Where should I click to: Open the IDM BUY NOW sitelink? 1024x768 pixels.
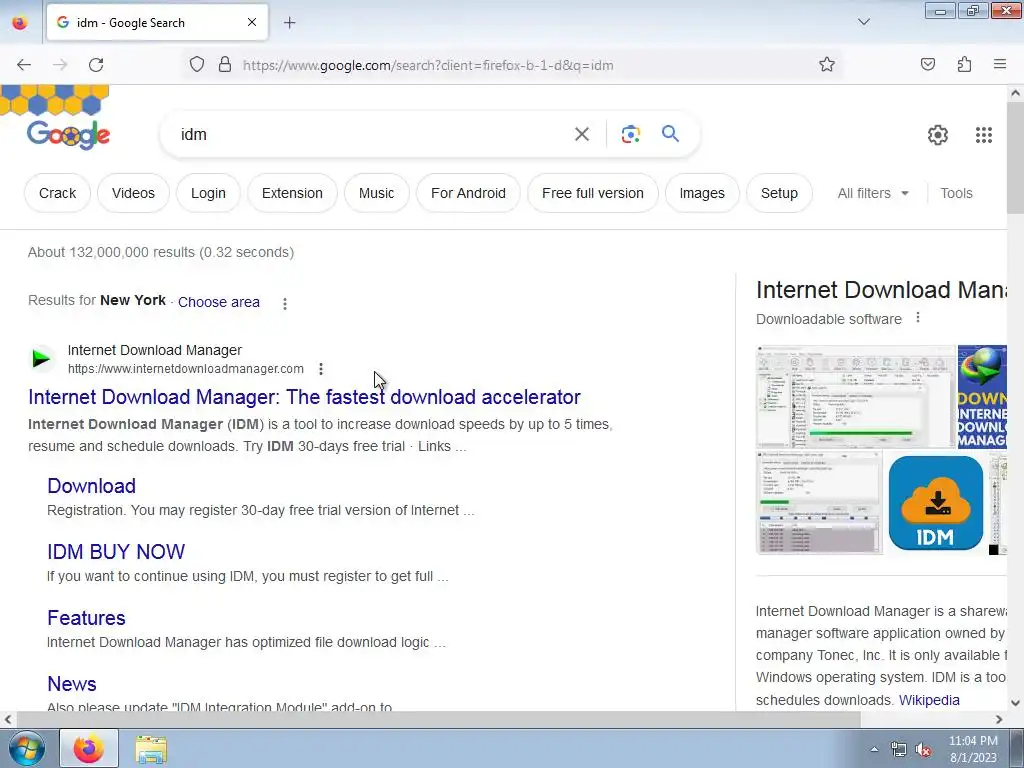coord(116,552)
